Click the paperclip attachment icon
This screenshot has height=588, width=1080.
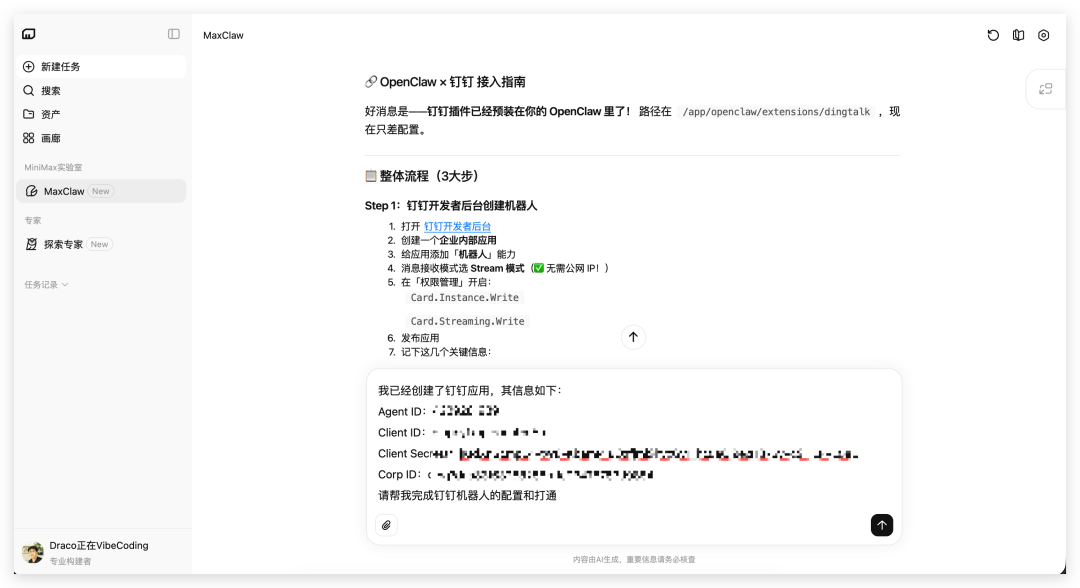click(386, 525)
